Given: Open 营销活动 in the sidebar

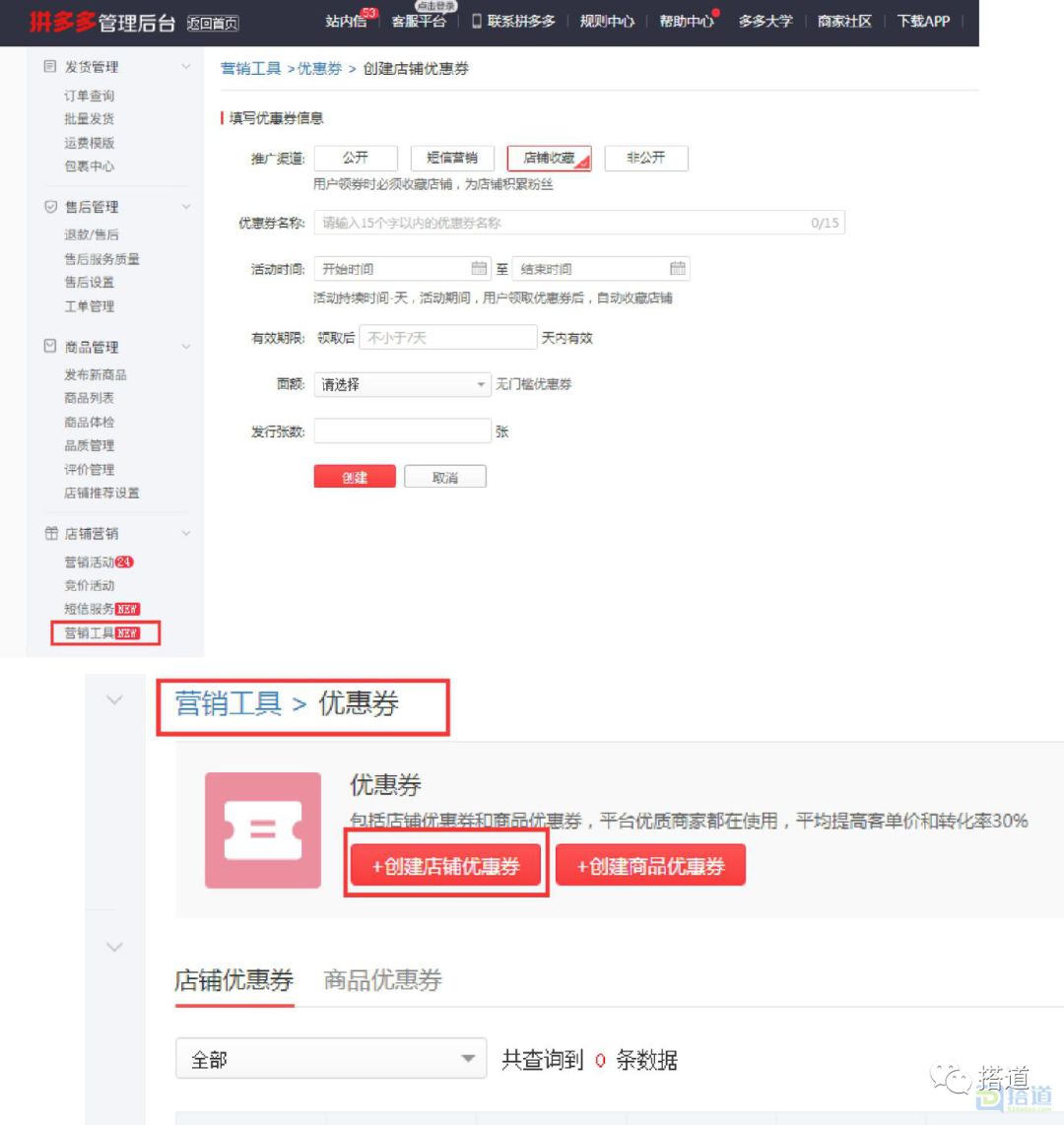Looking at the screenshot, I should pos(89,562).
